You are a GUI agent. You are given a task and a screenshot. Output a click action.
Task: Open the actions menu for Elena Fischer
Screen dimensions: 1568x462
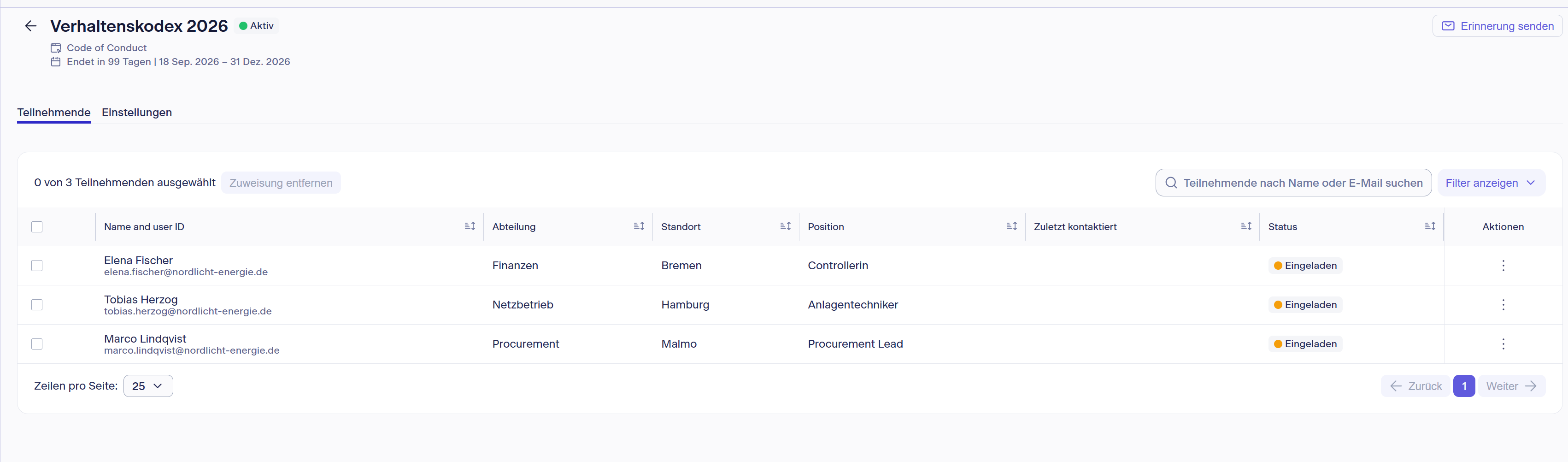tap(1503, 265)
